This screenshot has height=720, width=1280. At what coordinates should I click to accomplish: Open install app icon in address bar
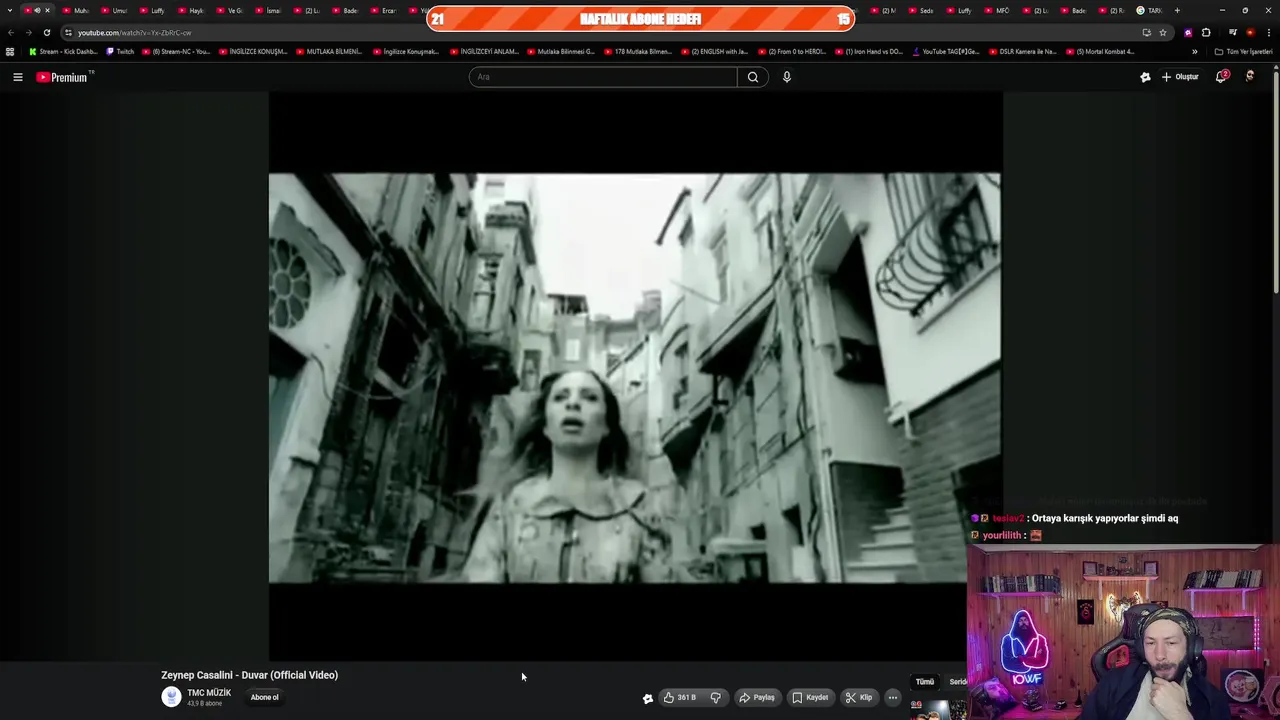click(x=1146, y=32)
